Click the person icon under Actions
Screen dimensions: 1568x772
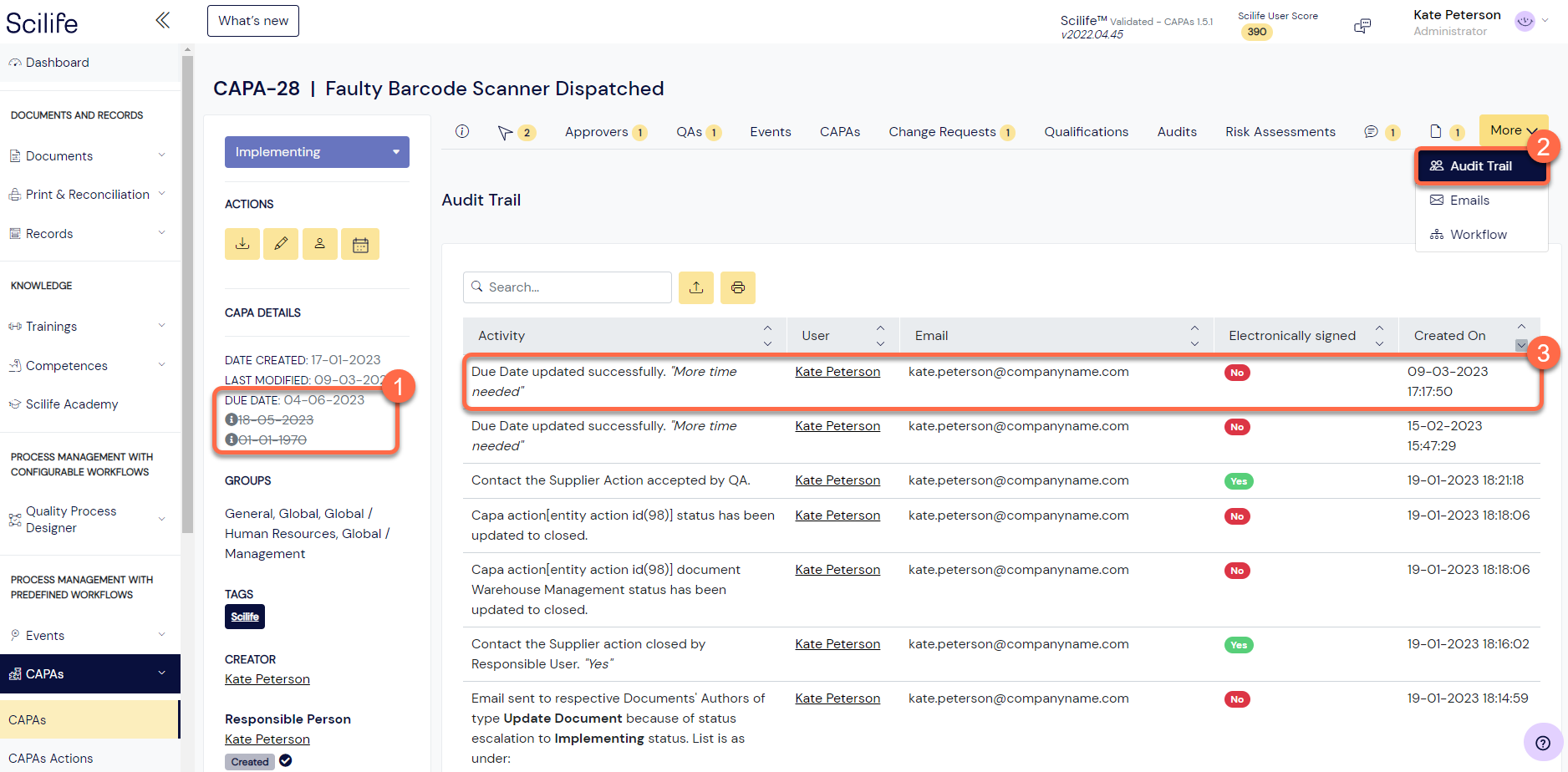[320, 244]
